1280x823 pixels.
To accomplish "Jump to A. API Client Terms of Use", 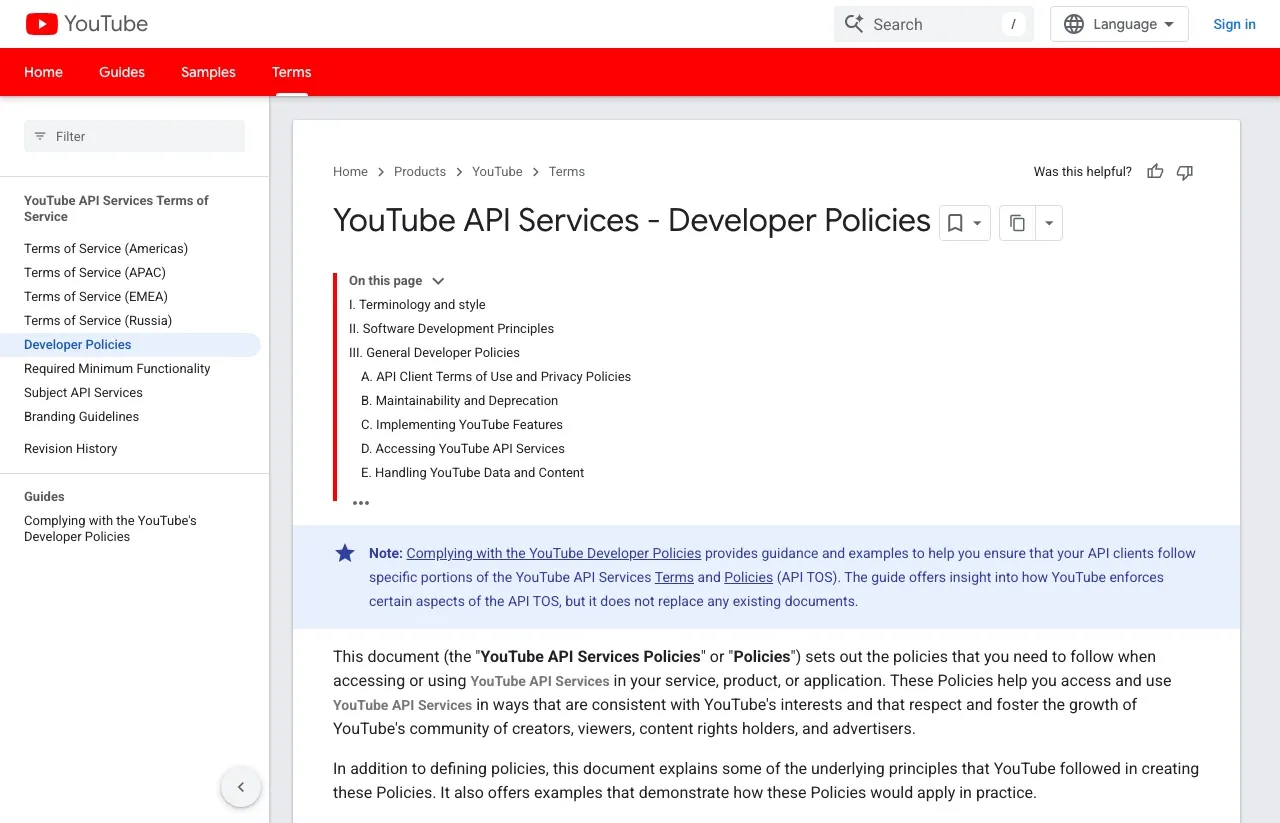I will coord(496,377).
